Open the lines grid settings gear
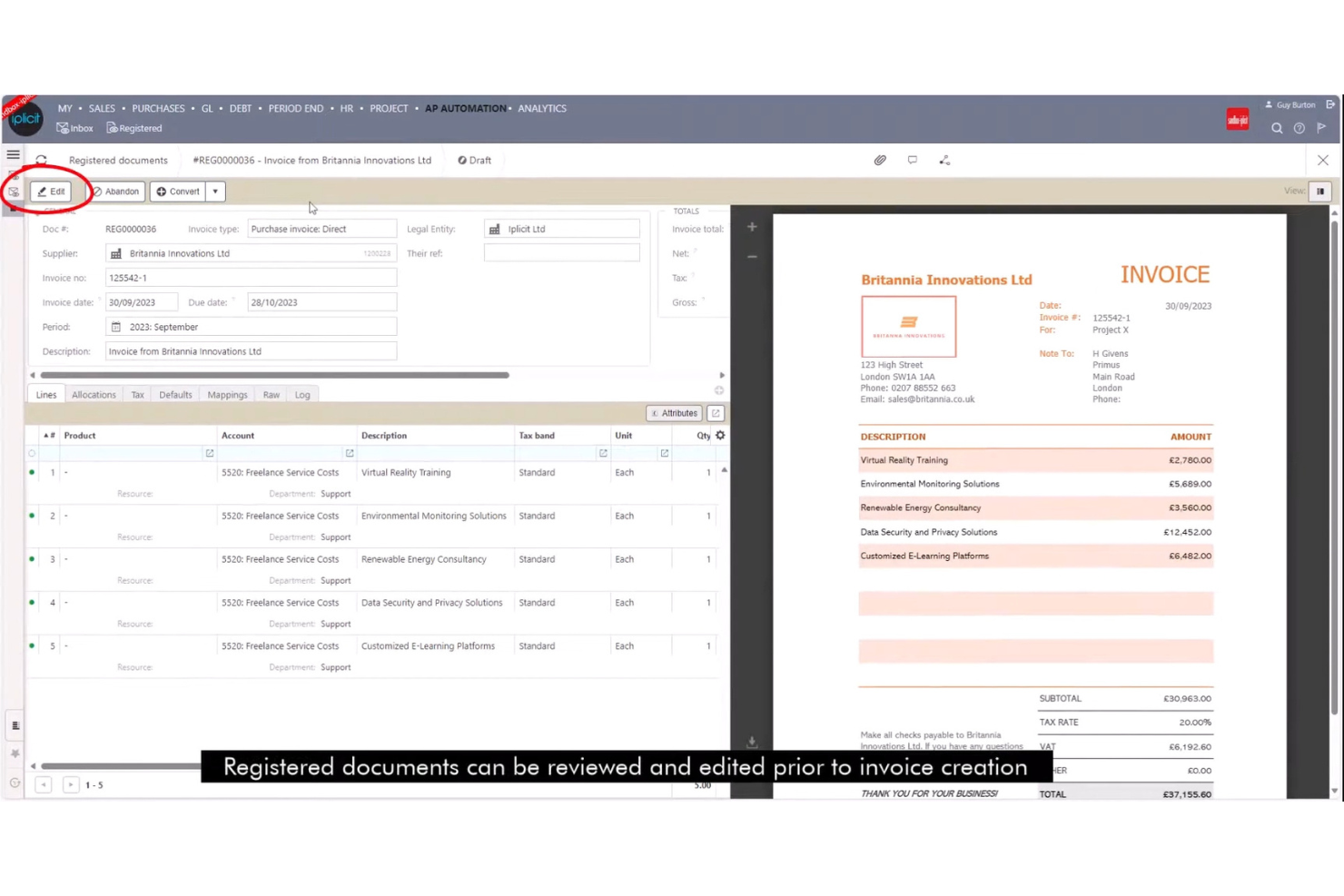 click(720, 435)
